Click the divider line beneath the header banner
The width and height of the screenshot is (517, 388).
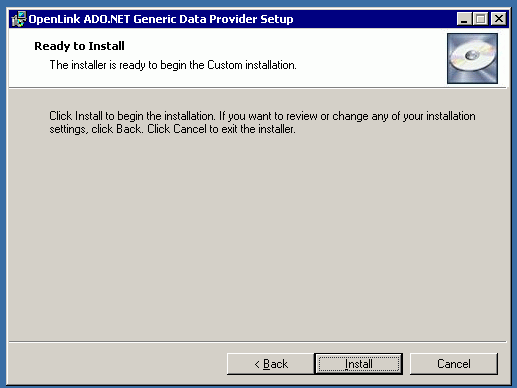(x=258, y=88)
